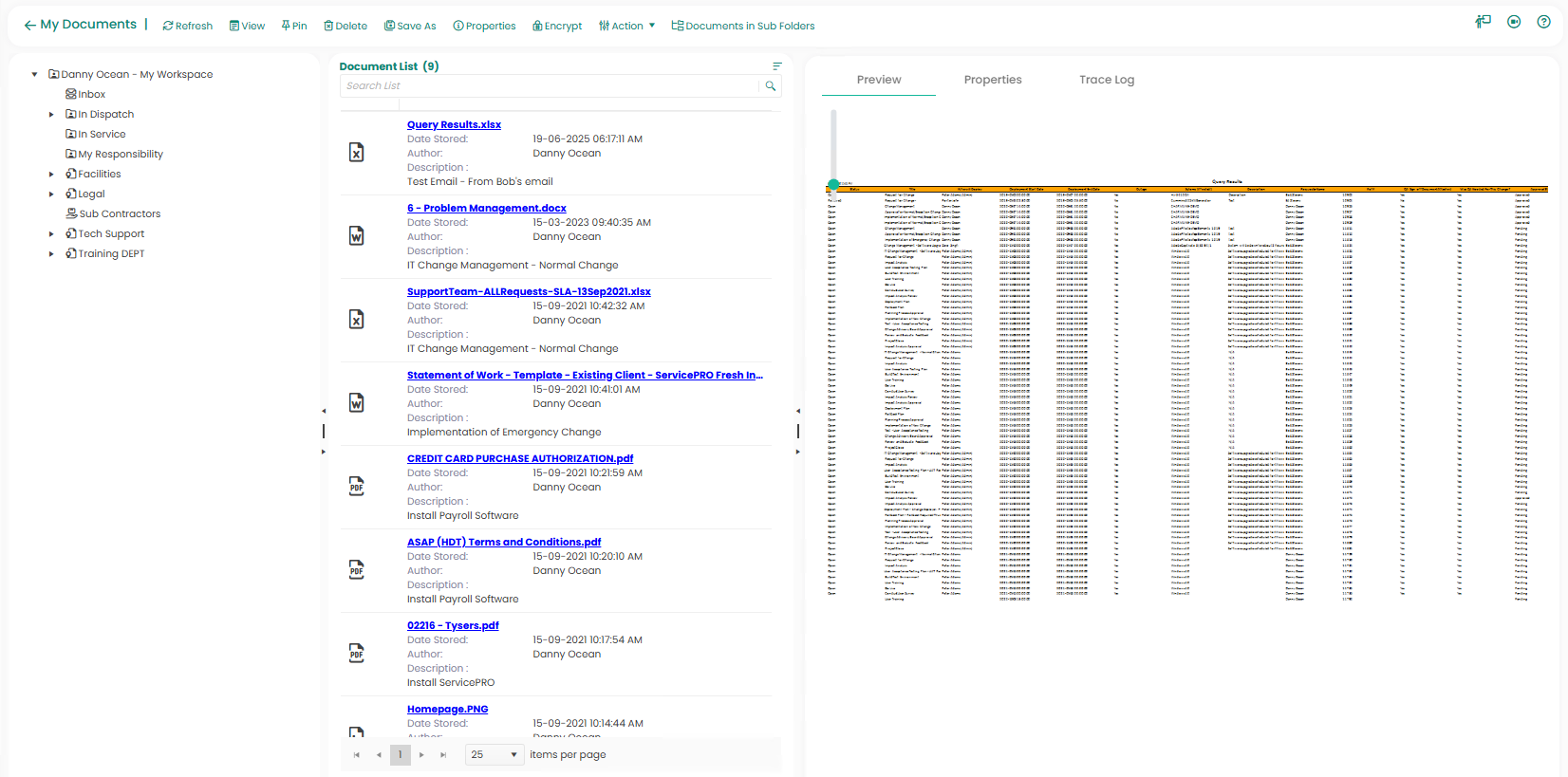The image size is (1568, 777).
Task: Expand the Facilities folder
Action: [51, 175]
